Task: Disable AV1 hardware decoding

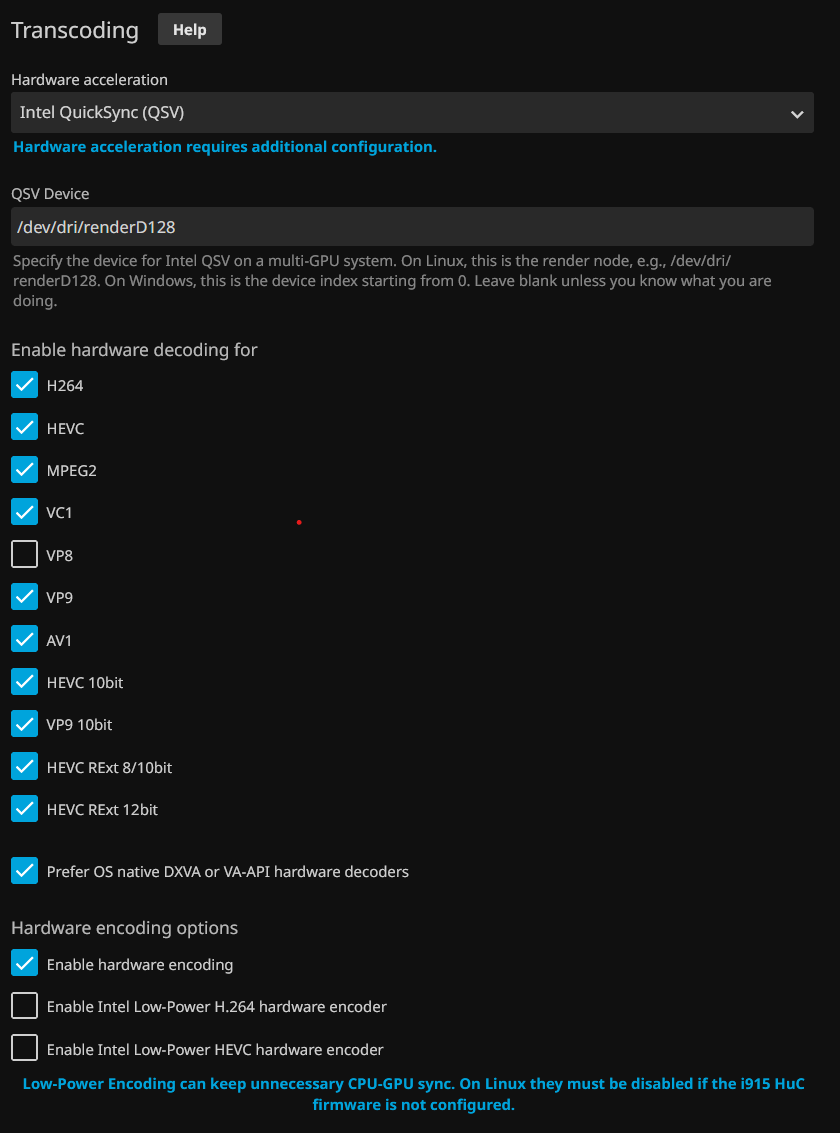Action: click(x=24, y=639)
